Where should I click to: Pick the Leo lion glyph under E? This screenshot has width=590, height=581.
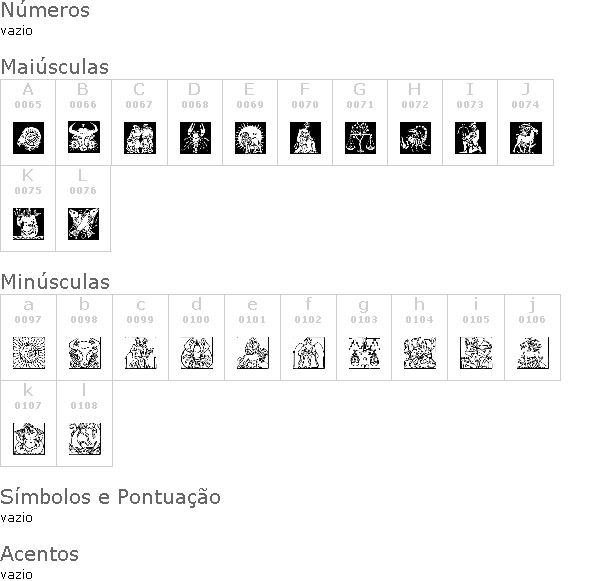[250, 138]
